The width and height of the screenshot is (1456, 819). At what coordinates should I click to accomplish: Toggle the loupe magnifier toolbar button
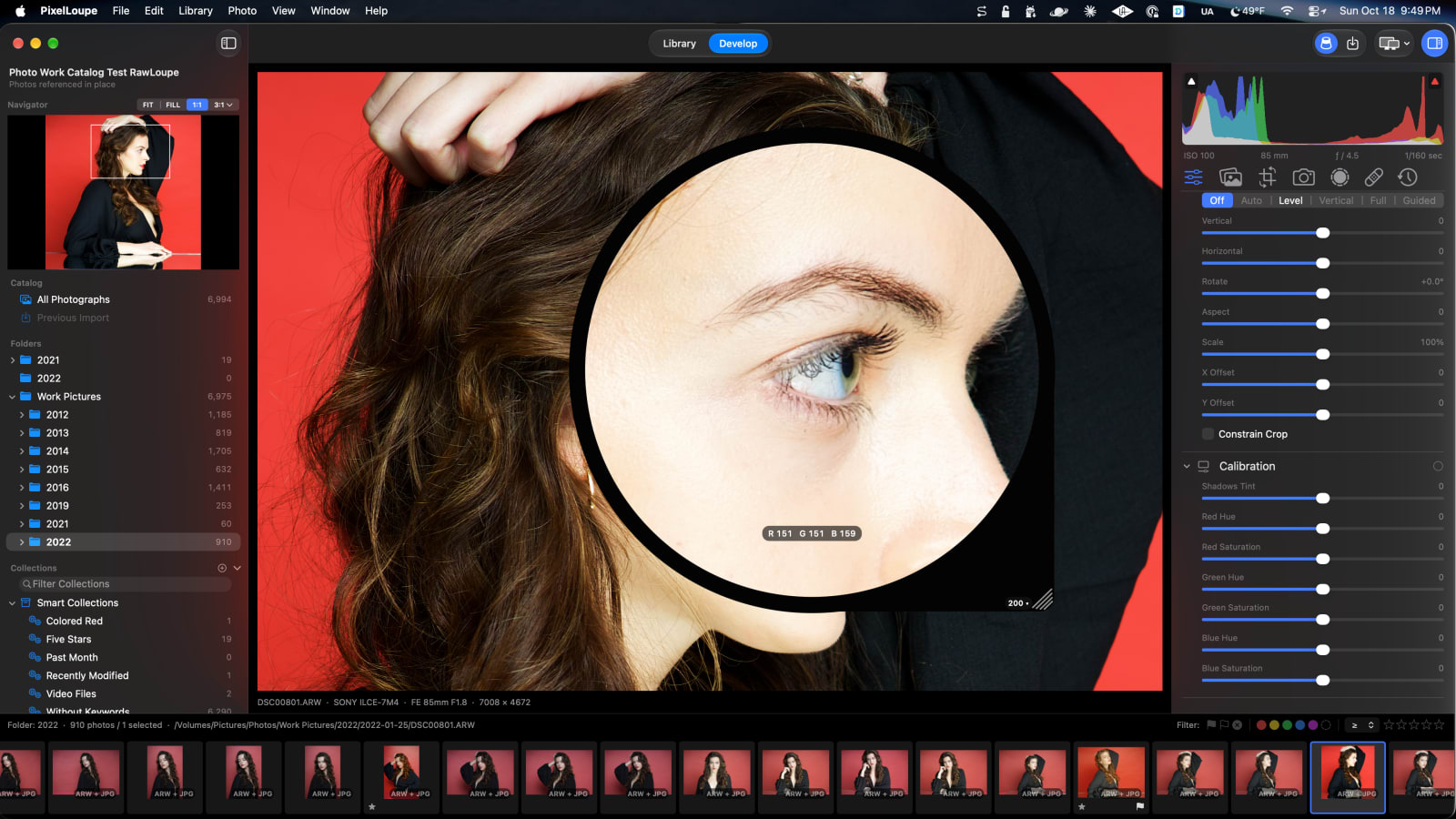pyautogui.click(x=1326, y=43)
